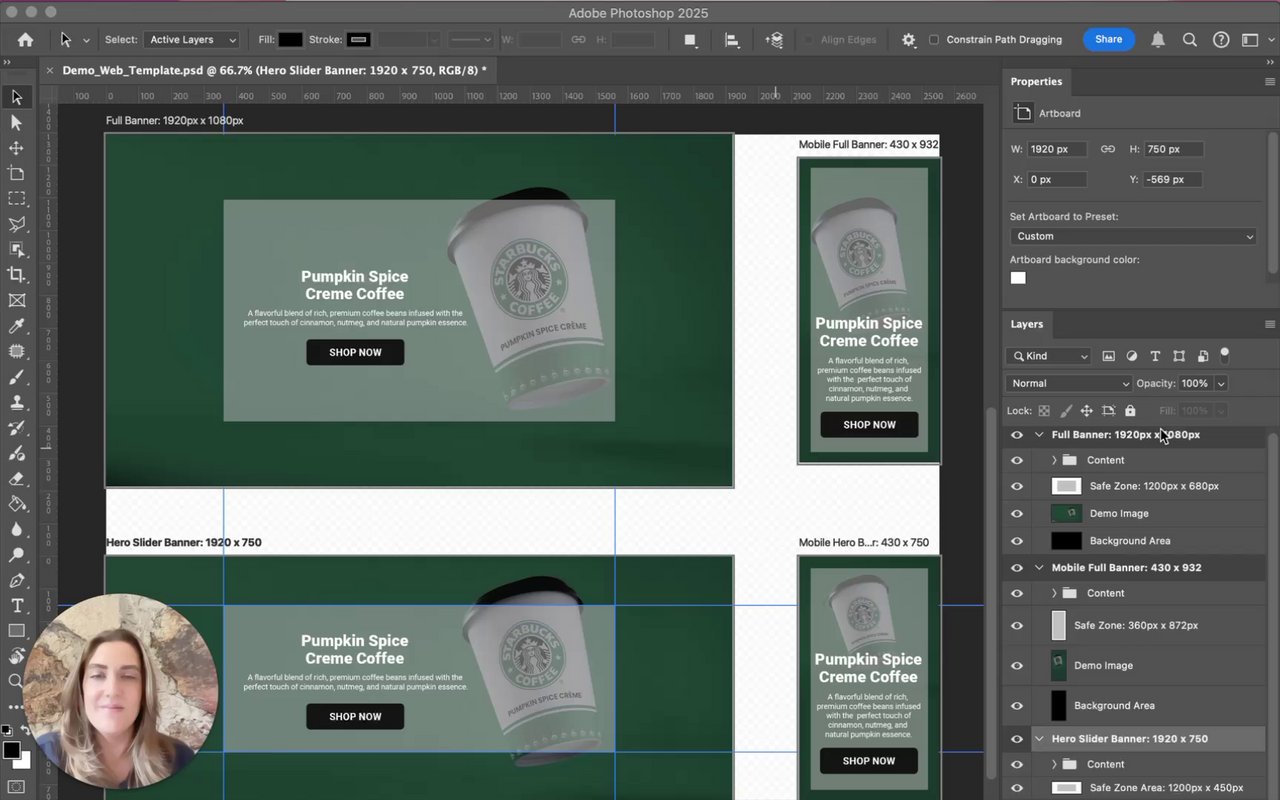Switch to the Properties panel tab
The width and height of the screenshot is (1280, 800).
(1036, 82)
